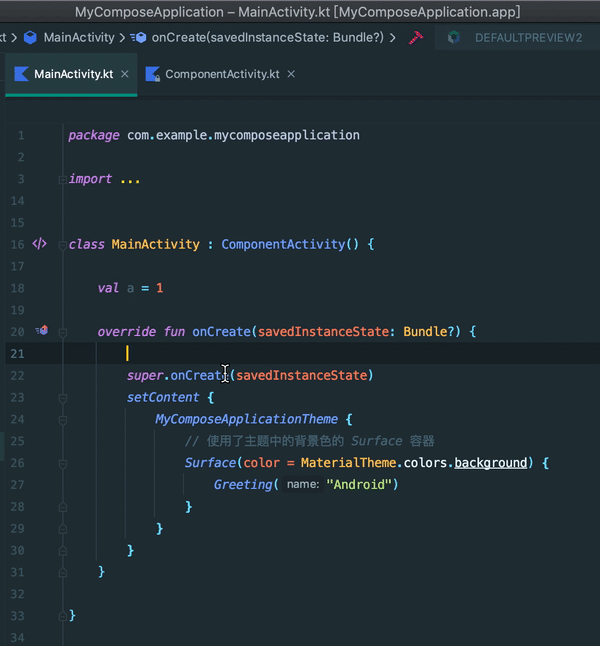600x646 pixels.
Task: Click the ComponentActivity() superclass reference
Action: pos(290,244)
